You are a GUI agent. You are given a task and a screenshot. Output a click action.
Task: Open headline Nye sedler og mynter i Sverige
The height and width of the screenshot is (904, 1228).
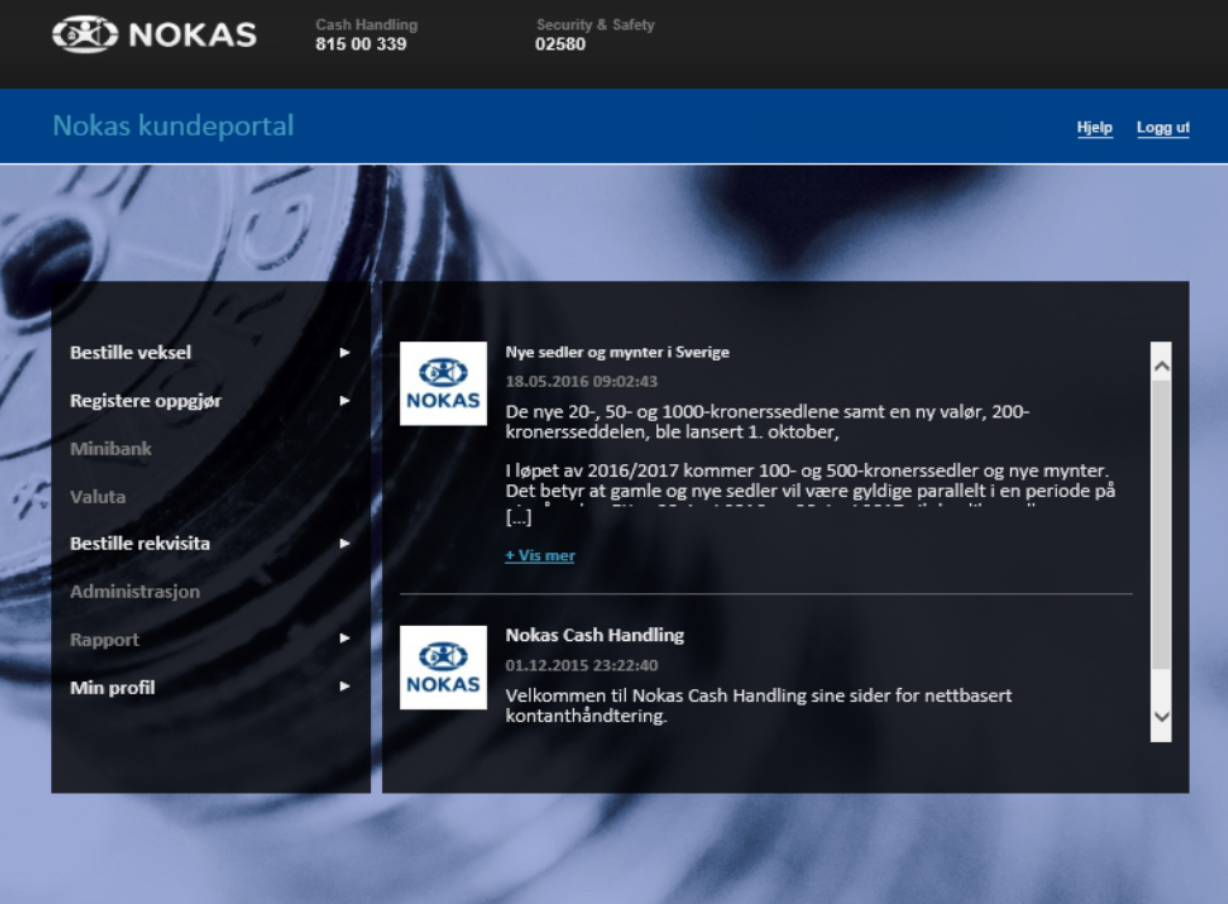[617, 352]
